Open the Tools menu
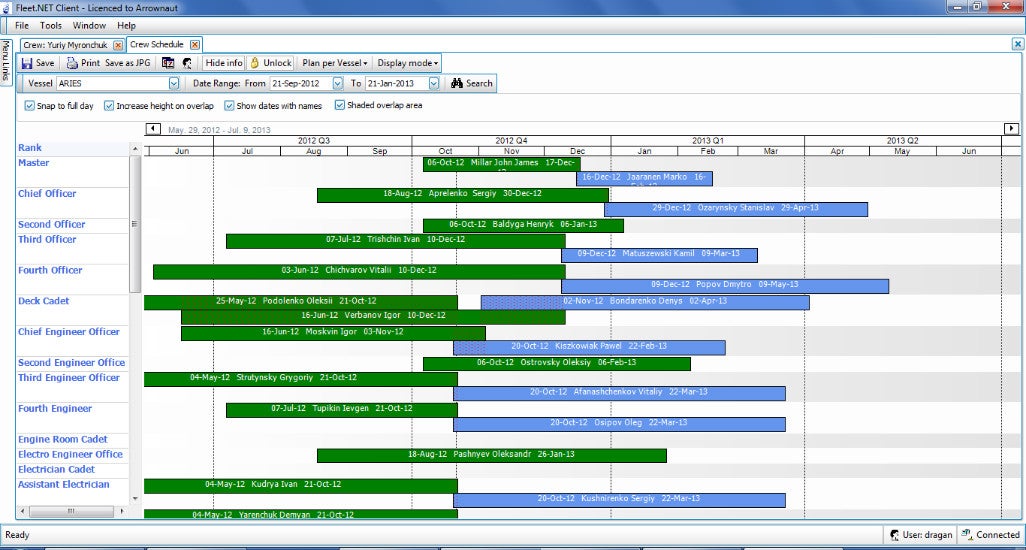 coord(50,25)
